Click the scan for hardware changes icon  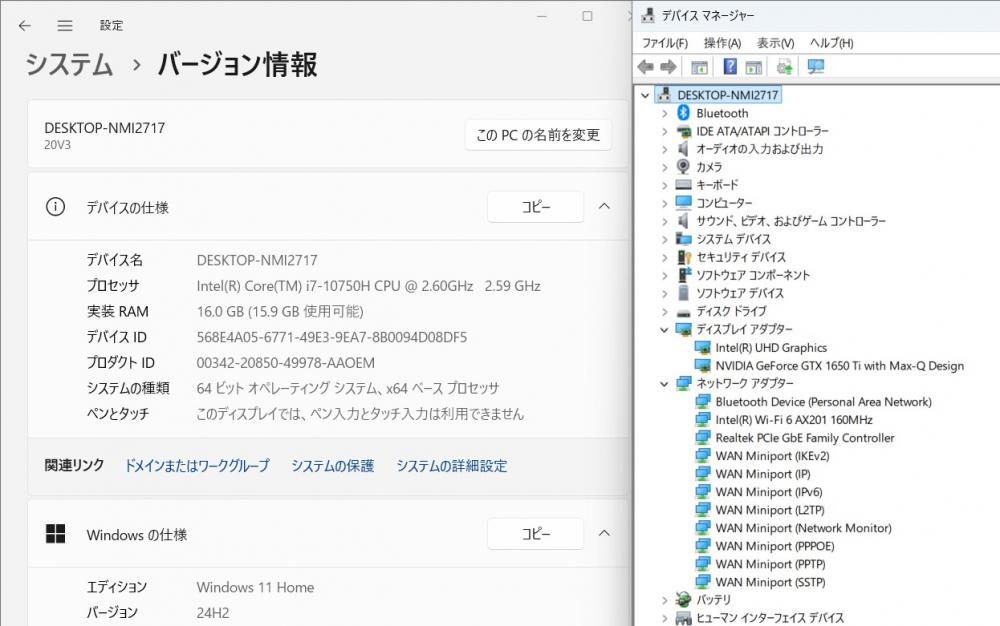(x=816, y=67)
